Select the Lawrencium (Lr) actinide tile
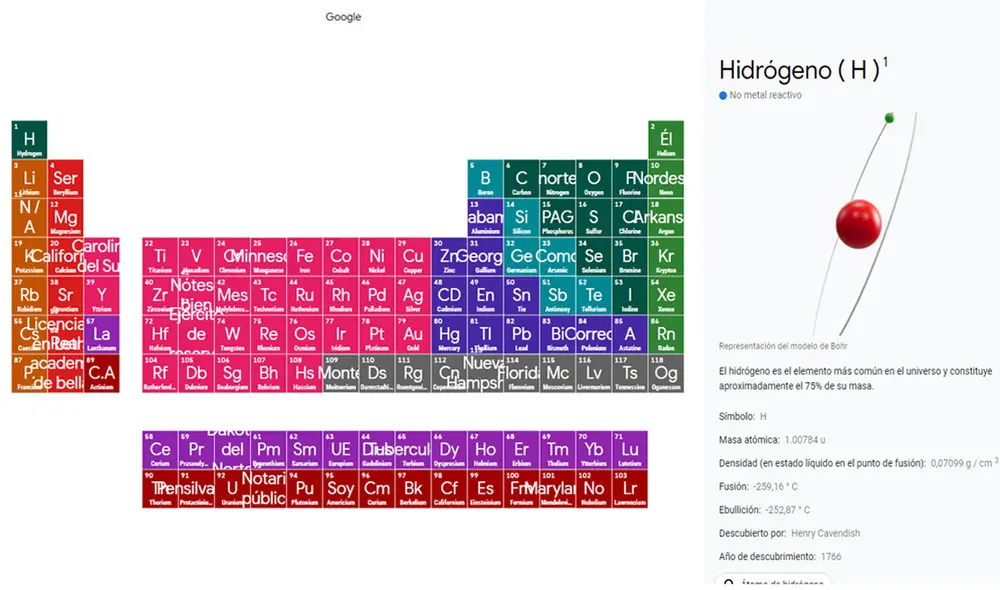Image resolution: width=1000 pixels, height=590 pixels. tap(629, 489)
